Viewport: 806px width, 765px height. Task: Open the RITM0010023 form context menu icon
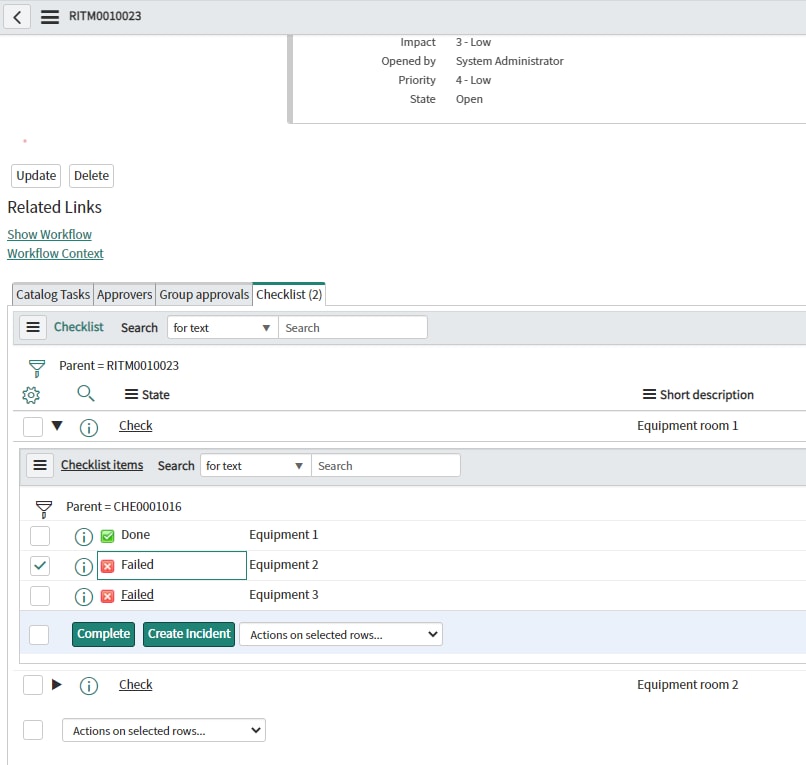click(x=50, y=17)
